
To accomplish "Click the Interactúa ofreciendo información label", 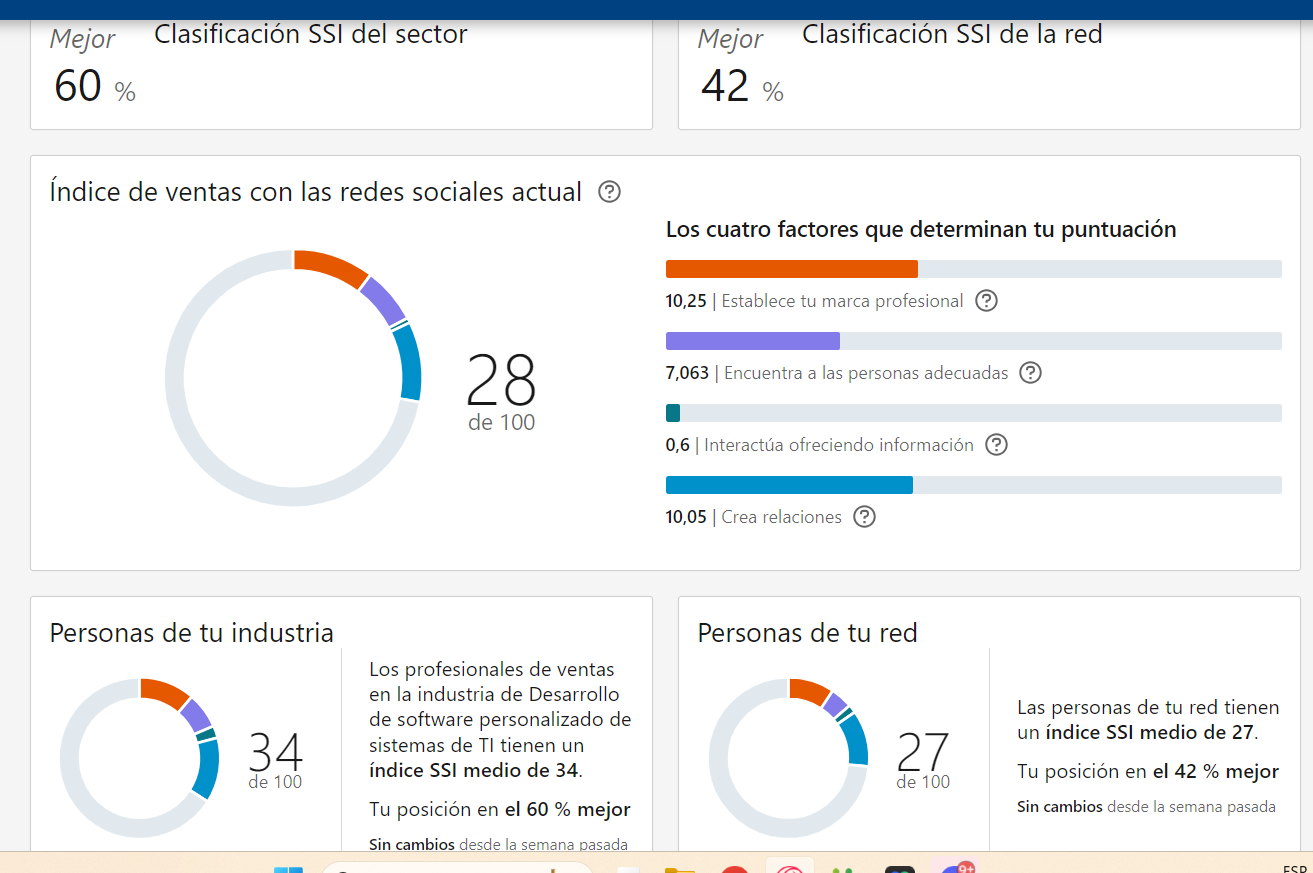I will click(x=839, y=445).
